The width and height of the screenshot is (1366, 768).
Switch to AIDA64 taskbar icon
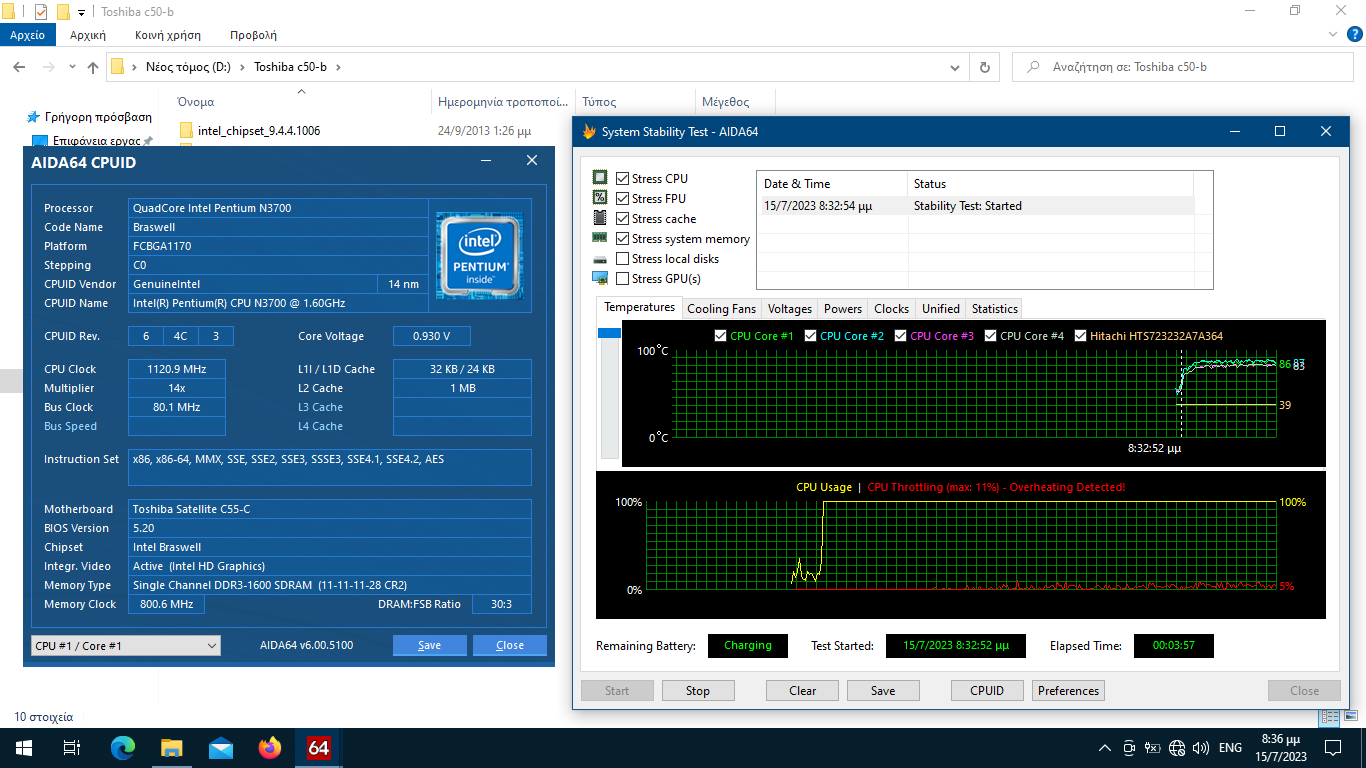(x=319, y=748)
